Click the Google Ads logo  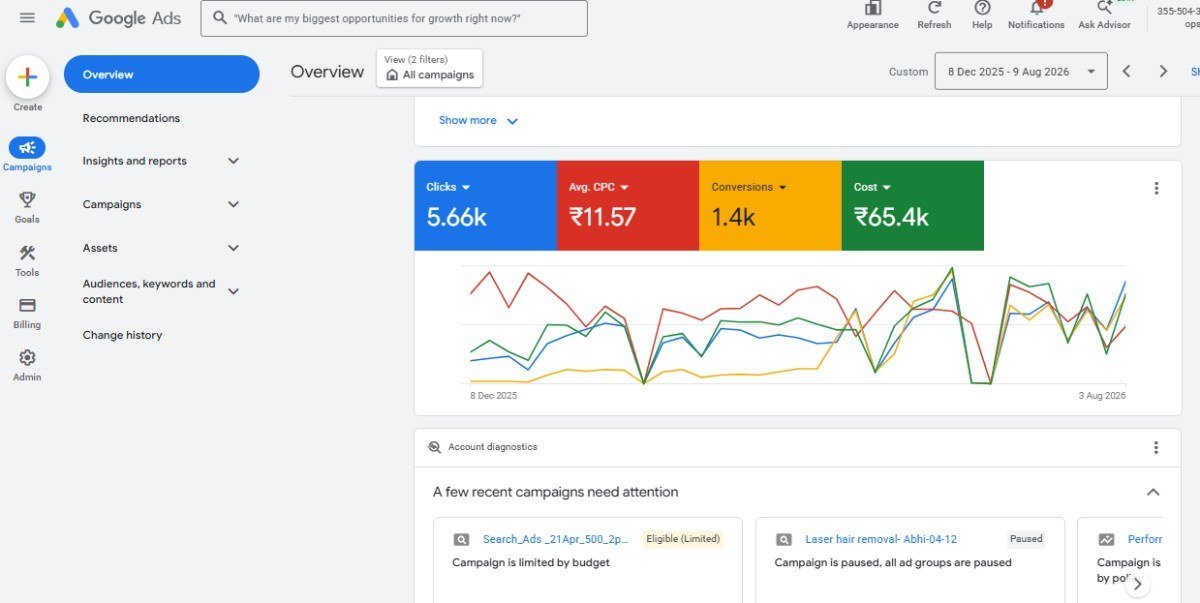pyautogui.click(x=118, y=18)
